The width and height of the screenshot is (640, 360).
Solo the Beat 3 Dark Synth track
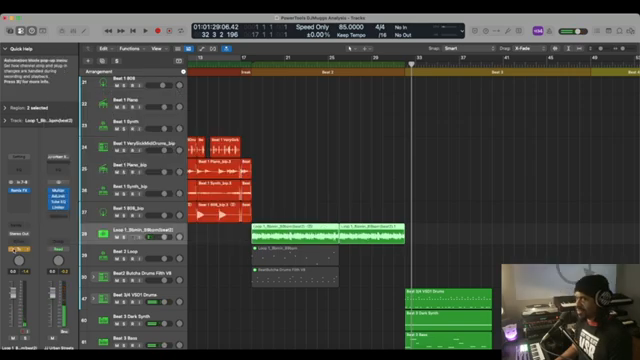[124, 324]
